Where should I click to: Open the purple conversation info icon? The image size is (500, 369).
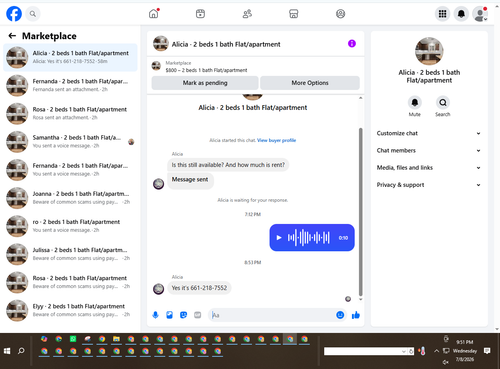pos(352,44)
